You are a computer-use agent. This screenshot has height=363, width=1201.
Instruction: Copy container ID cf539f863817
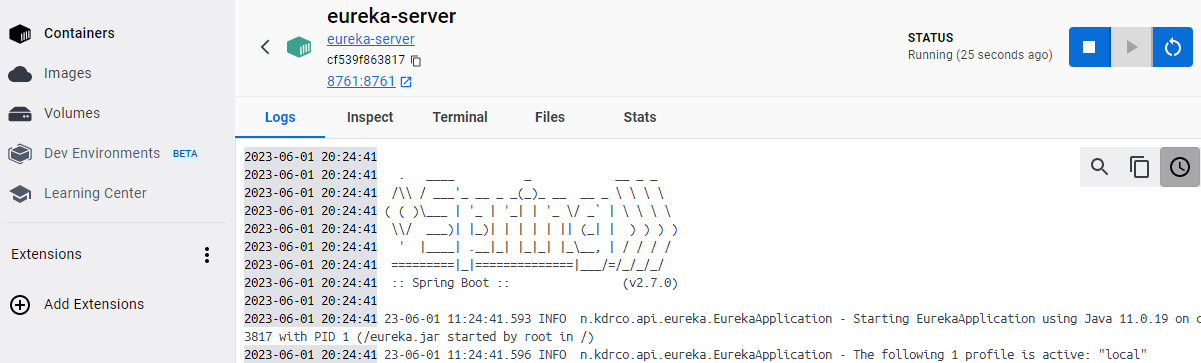click(416, 61)
